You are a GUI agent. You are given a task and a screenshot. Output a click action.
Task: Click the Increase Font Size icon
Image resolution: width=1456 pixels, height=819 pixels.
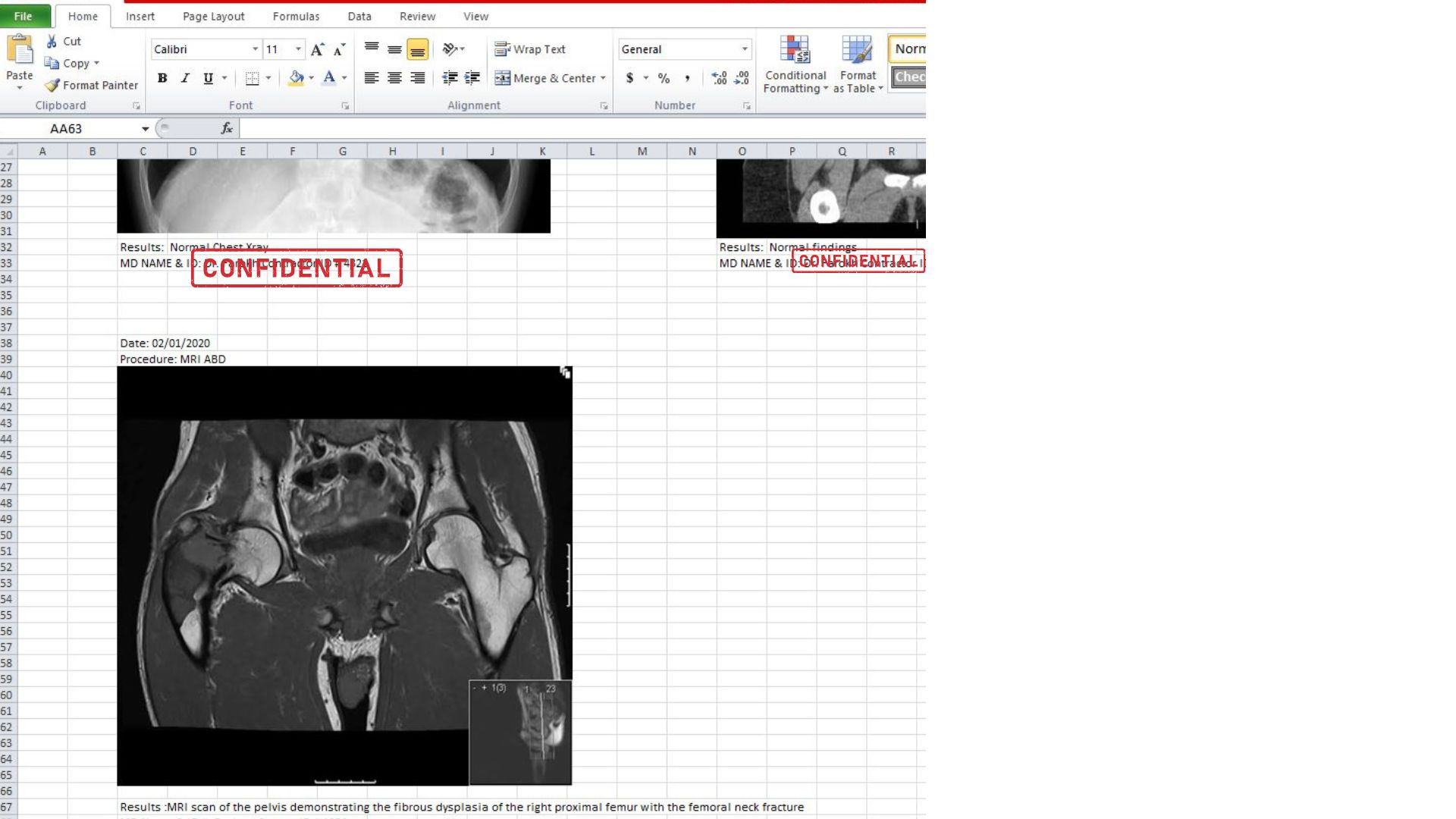(317, 49)
